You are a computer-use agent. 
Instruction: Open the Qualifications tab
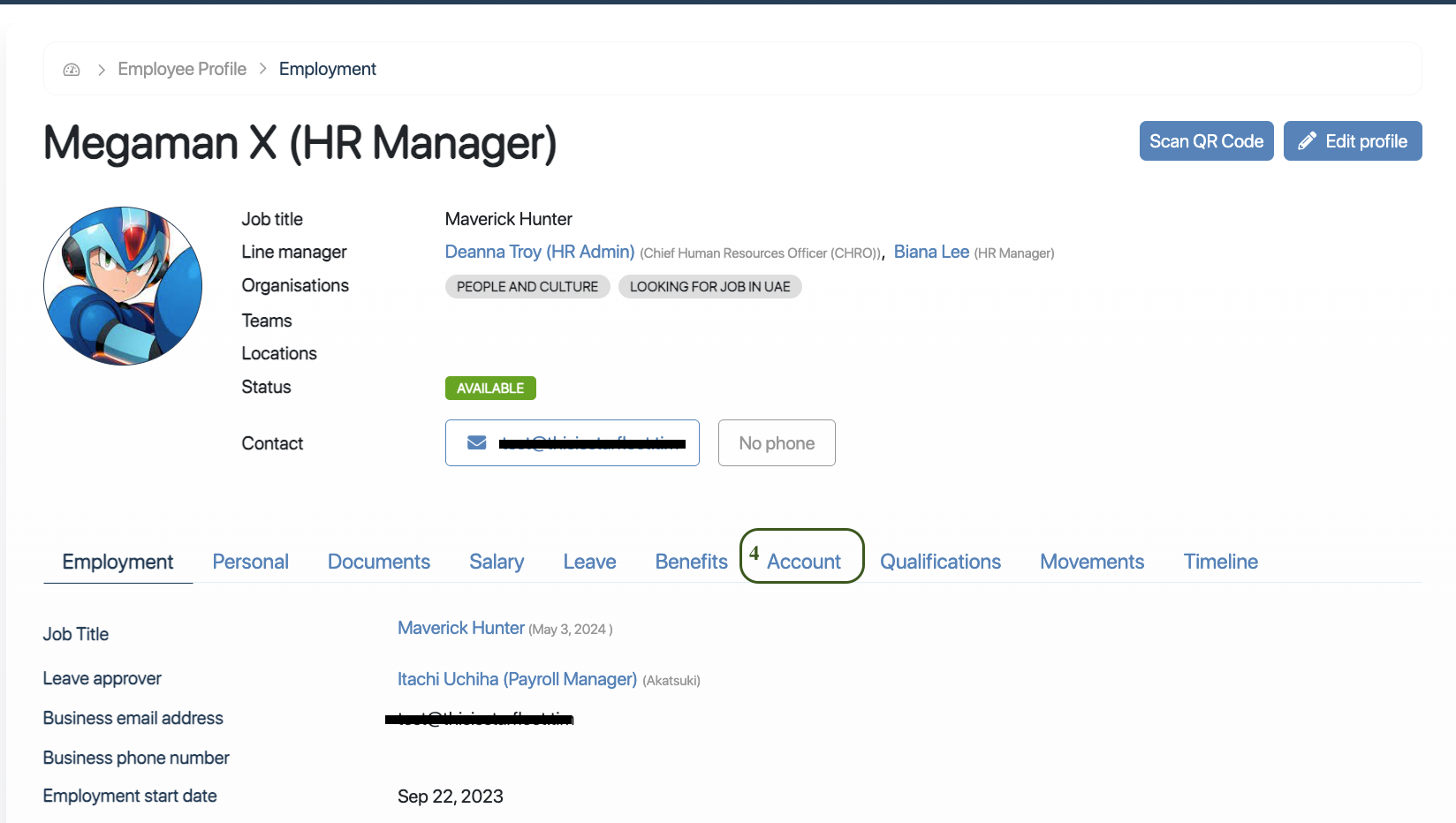pyautogui.click(x=940, y=562)
